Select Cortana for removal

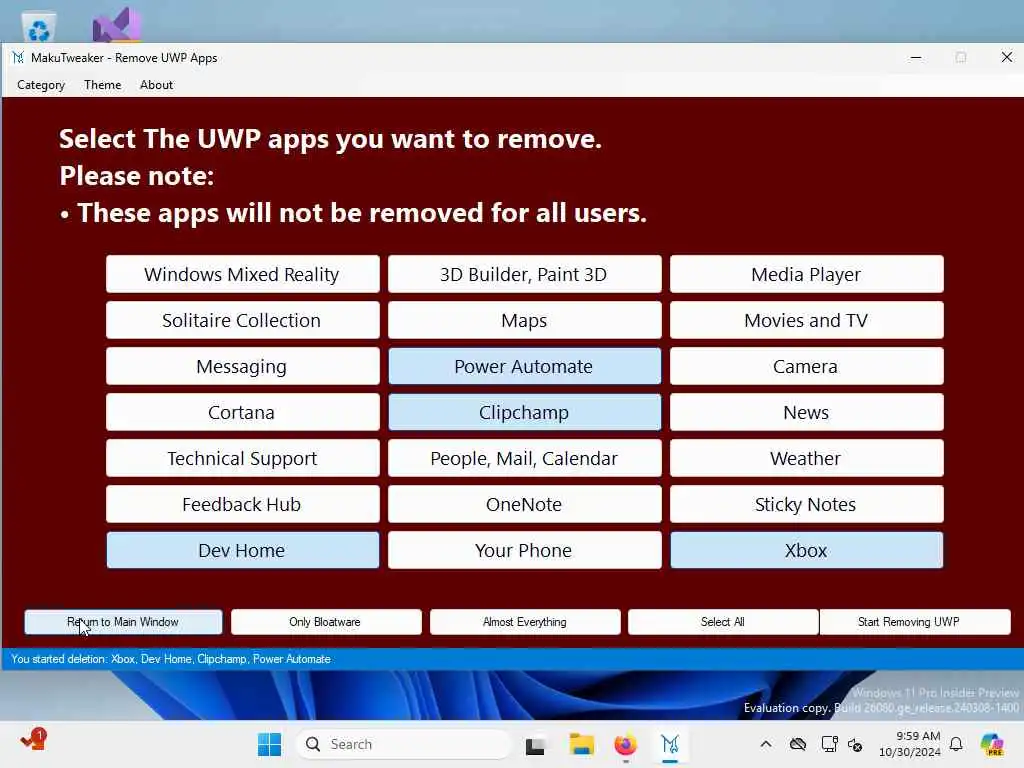(242, 412)
